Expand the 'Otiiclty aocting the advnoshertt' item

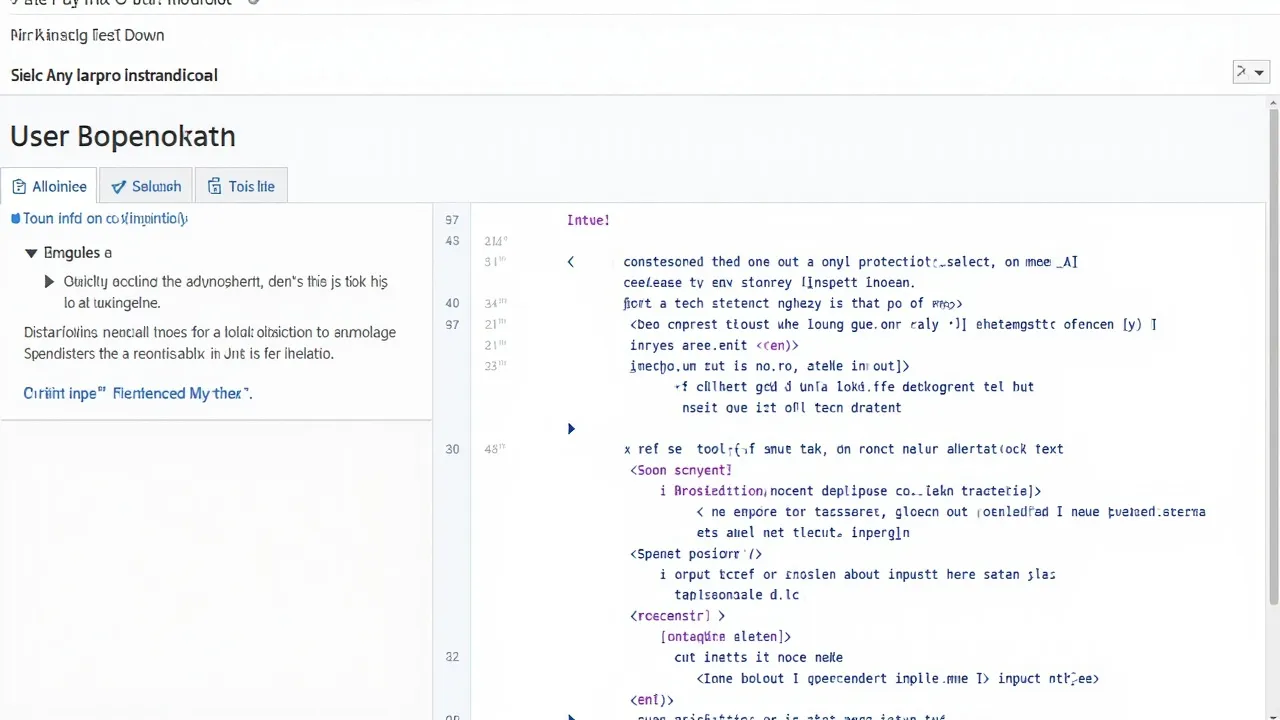point(50,282)
